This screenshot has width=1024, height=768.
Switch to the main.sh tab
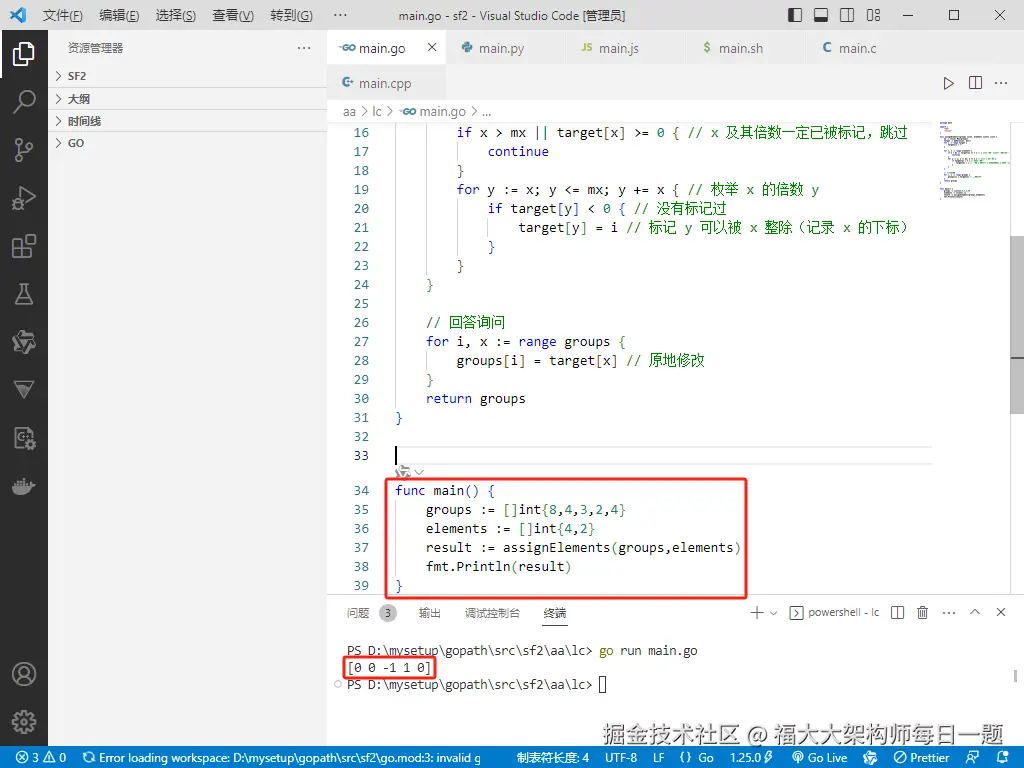tap(740, 48)
